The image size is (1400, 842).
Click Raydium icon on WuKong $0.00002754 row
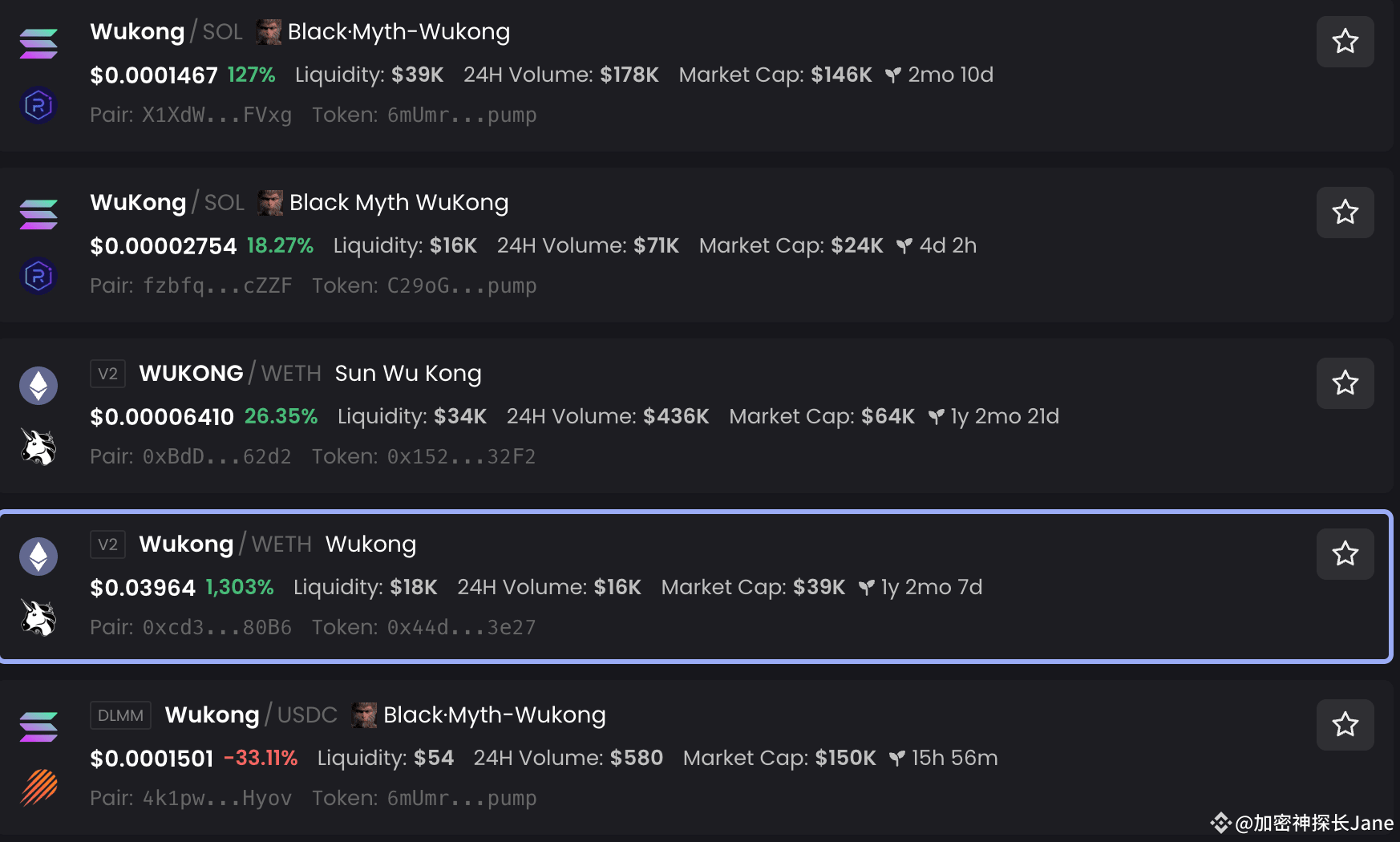tap(38, 276)
